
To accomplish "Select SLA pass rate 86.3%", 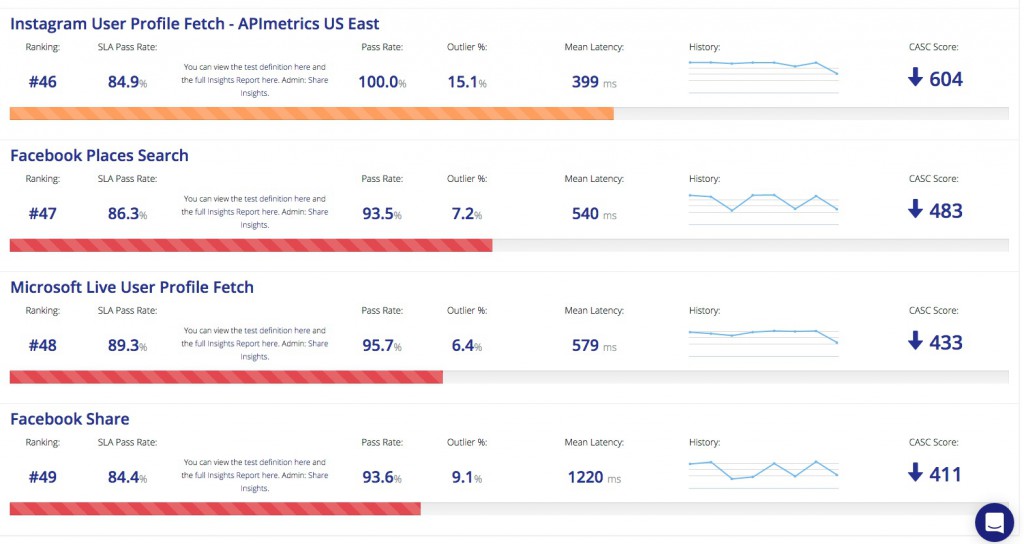I will 127,214.
